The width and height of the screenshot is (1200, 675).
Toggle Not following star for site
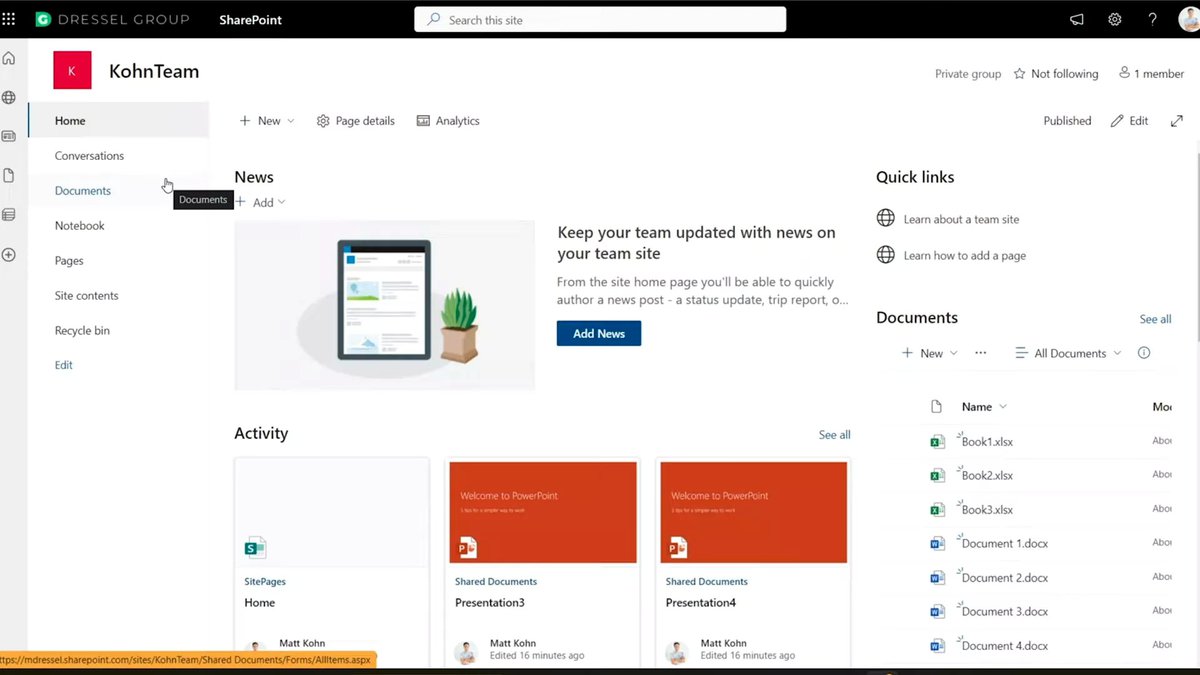click(1056, 74)
